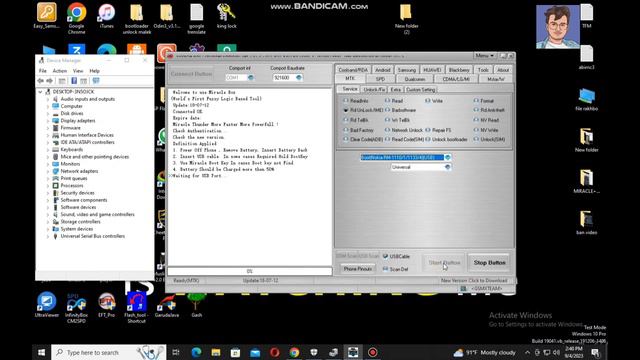Launch the EFT_Pro desktop icon
The image size is (640, 360).
click(x=107, y=305)
